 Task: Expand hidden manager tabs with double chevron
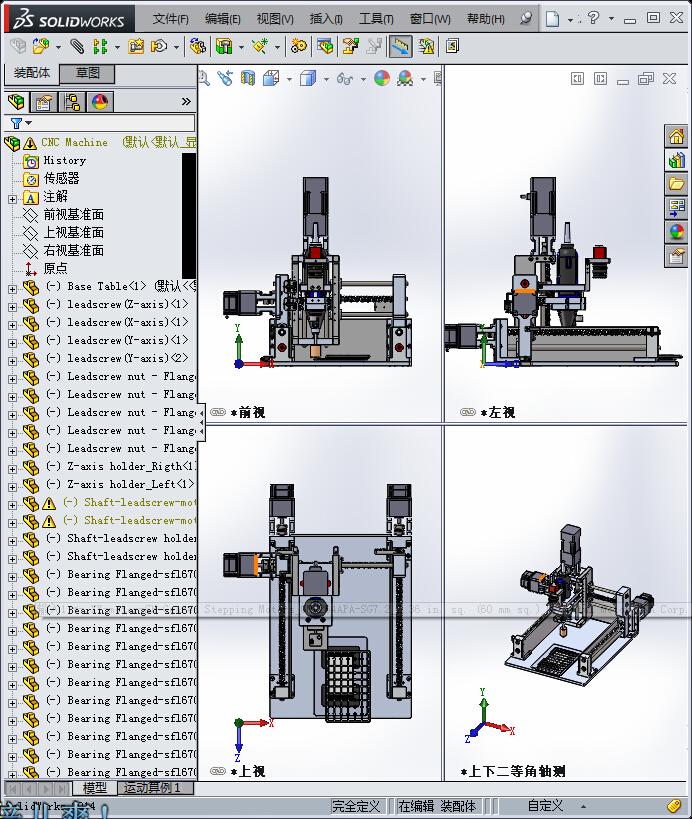click(x=186, y=102)
